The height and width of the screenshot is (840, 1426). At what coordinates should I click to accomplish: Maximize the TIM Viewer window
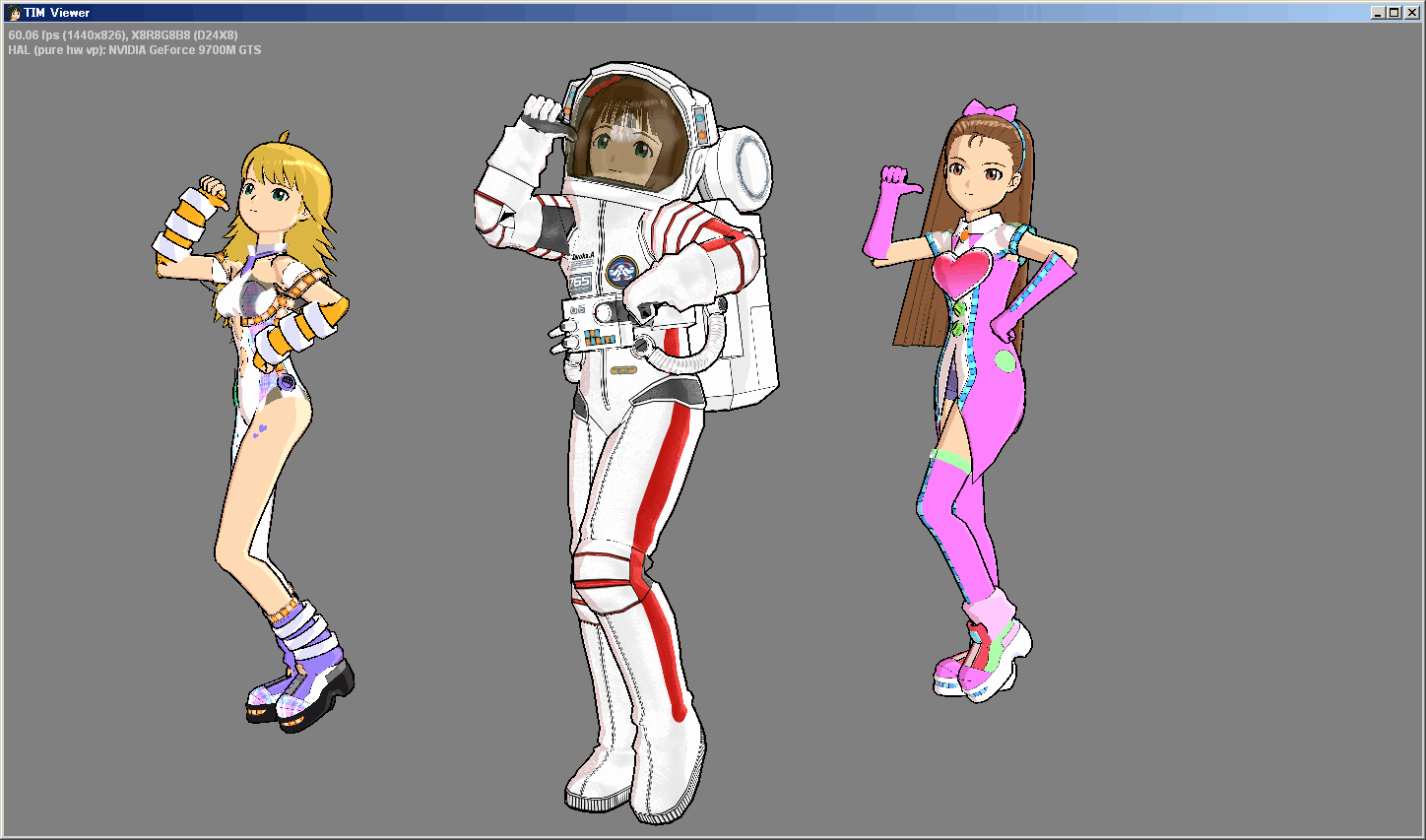click(1393, 13)
